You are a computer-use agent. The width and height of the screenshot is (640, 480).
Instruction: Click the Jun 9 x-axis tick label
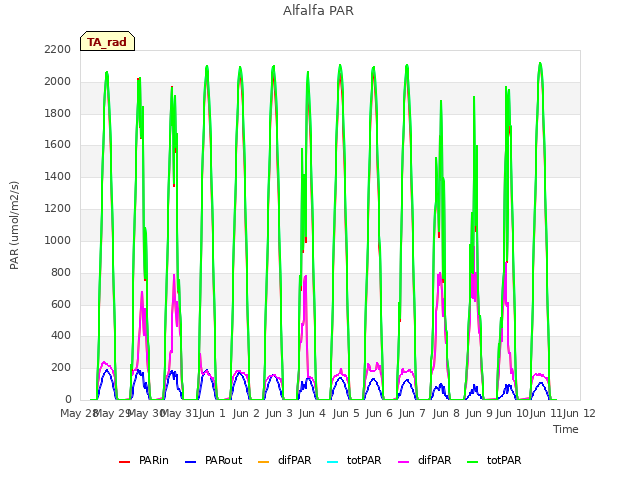coord(479,413)
